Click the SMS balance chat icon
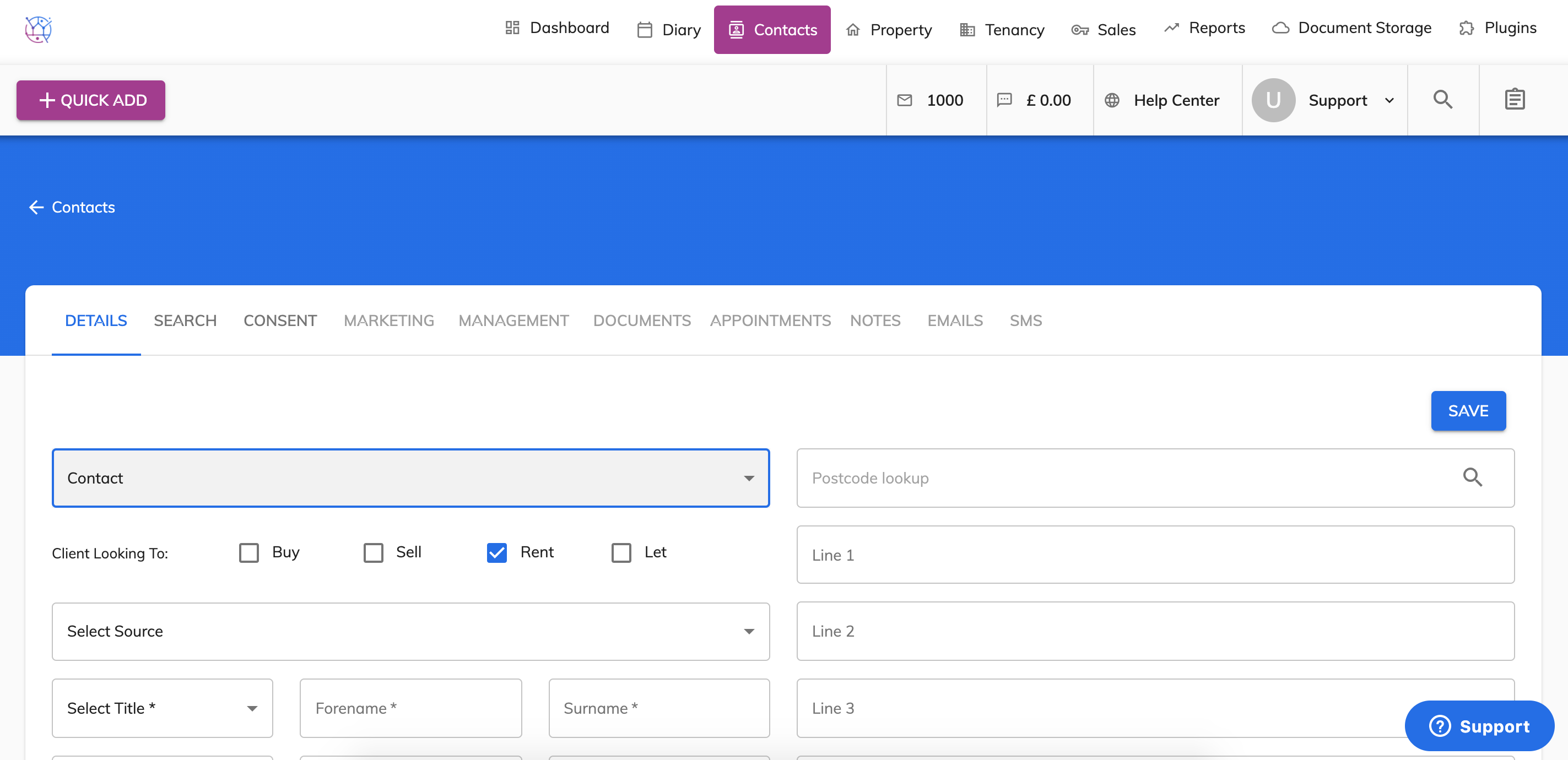This screenshot has height=760, width=1568. [x=1004, y=100]
